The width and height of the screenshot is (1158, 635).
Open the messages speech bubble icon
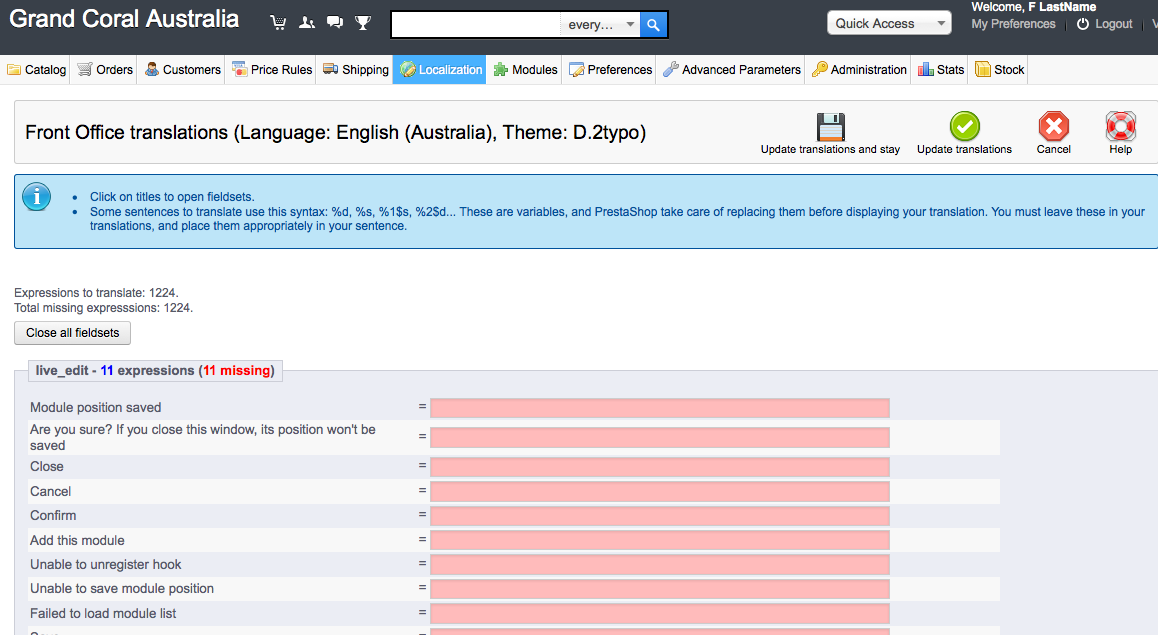pos(335,23)
